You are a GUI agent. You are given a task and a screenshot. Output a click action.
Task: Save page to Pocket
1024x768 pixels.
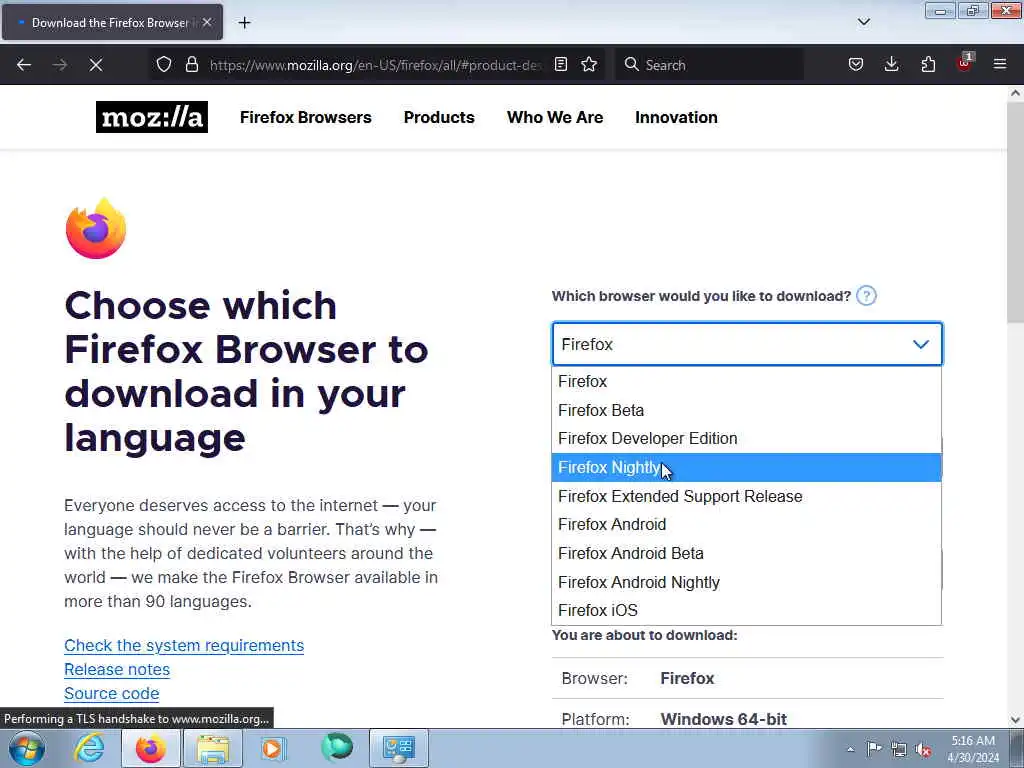856,65
